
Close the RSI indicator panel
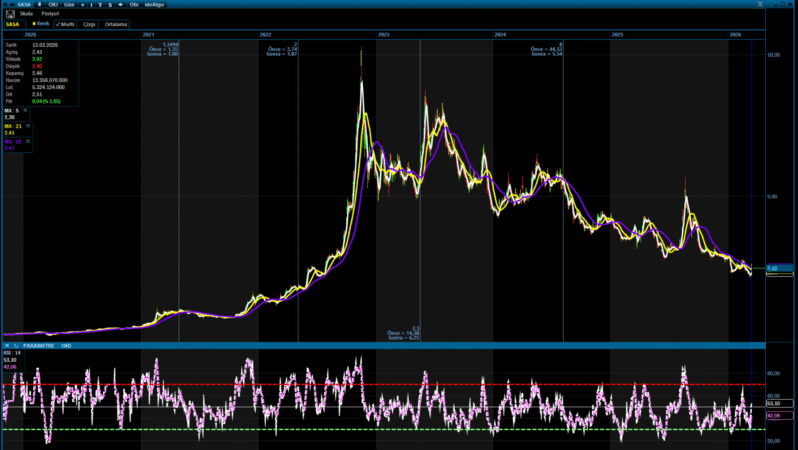(x=6, y=346)
